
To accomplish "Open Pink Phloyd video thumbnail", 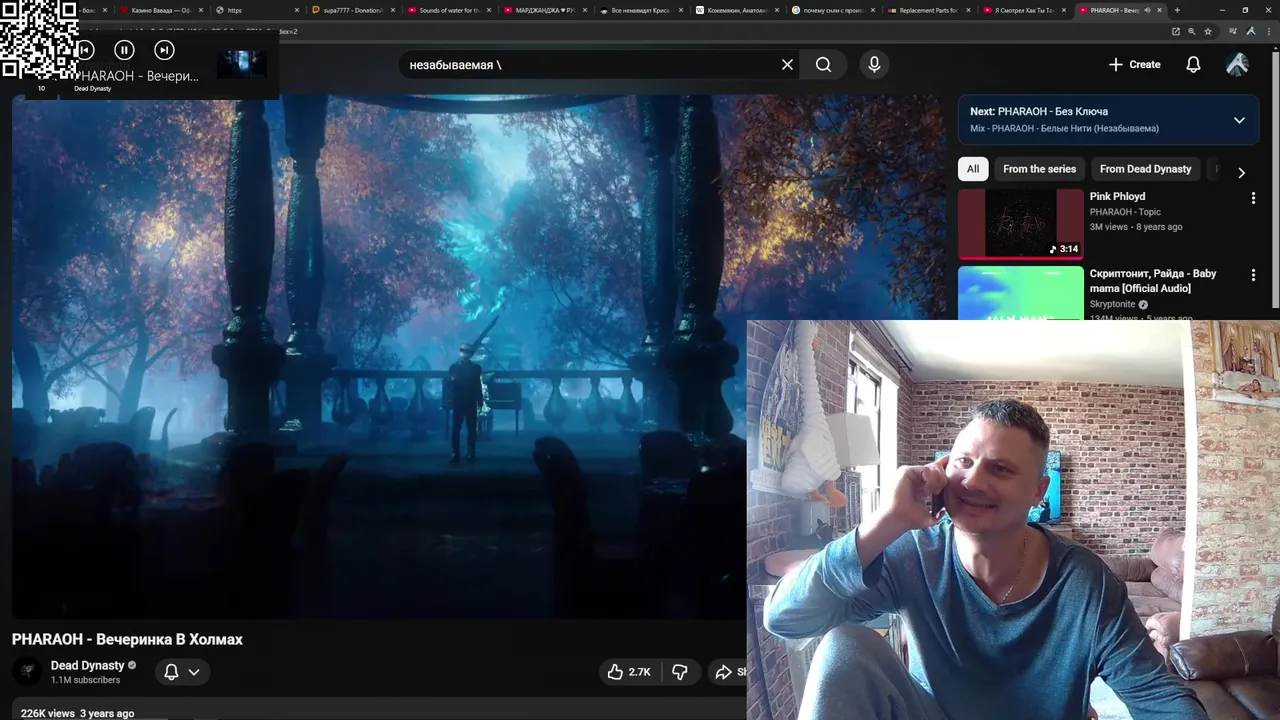I will [1021, 224].
